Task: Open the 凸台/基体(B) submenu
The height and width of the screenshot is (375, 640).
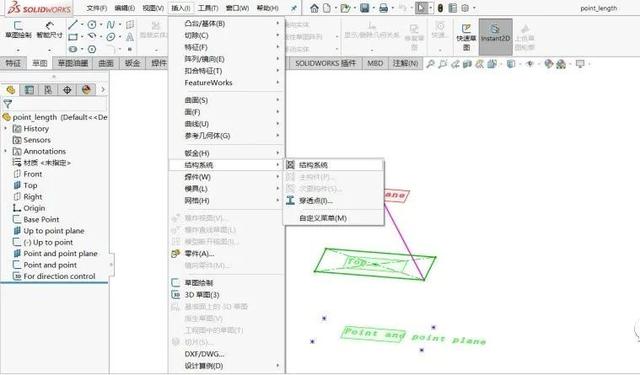Action: click(x=227, y=24)
